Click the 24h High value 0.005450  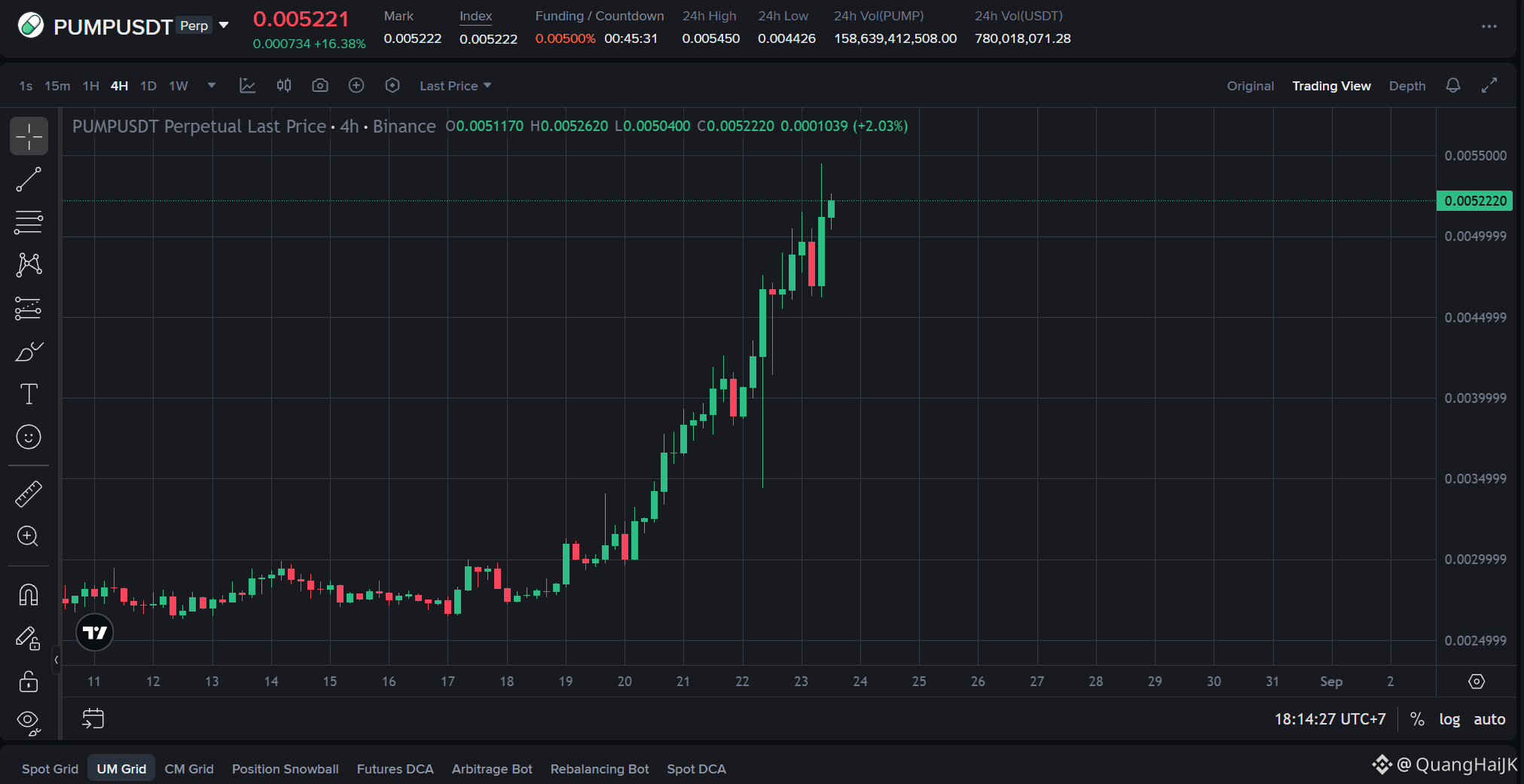[710, 38]
